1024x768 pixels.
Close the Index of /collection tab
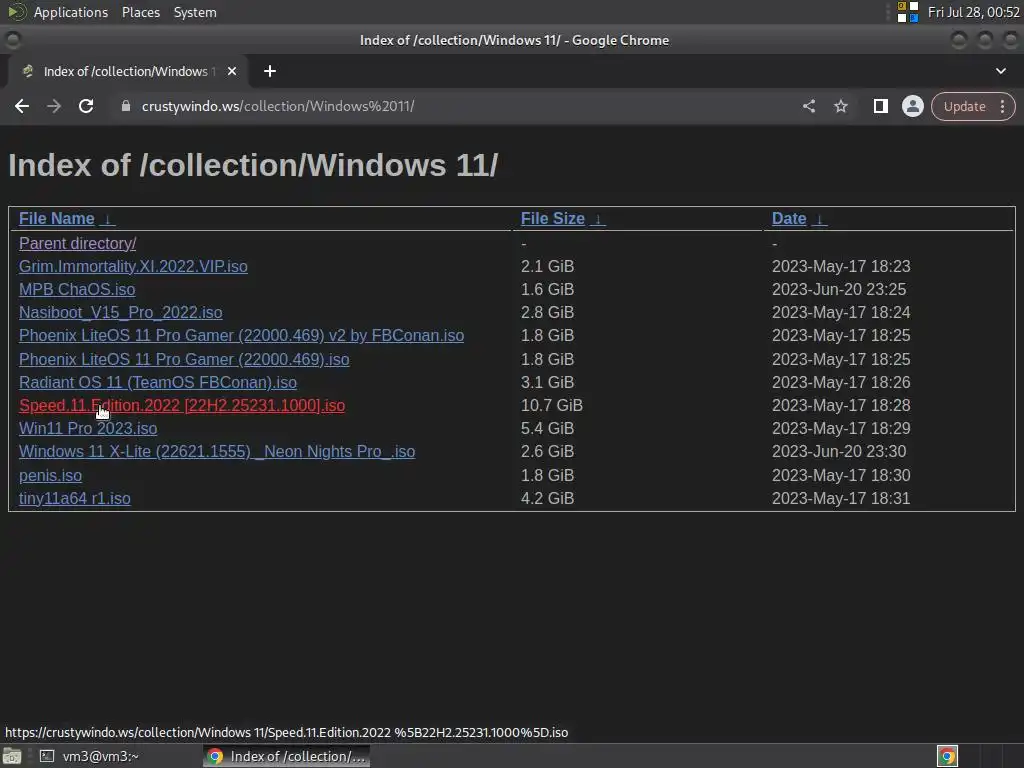pos(232,71)
